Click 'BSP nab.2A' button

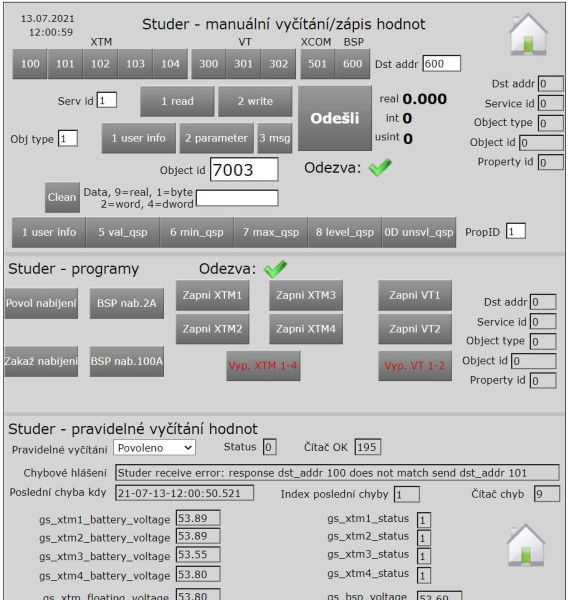(x=127, y=303)
